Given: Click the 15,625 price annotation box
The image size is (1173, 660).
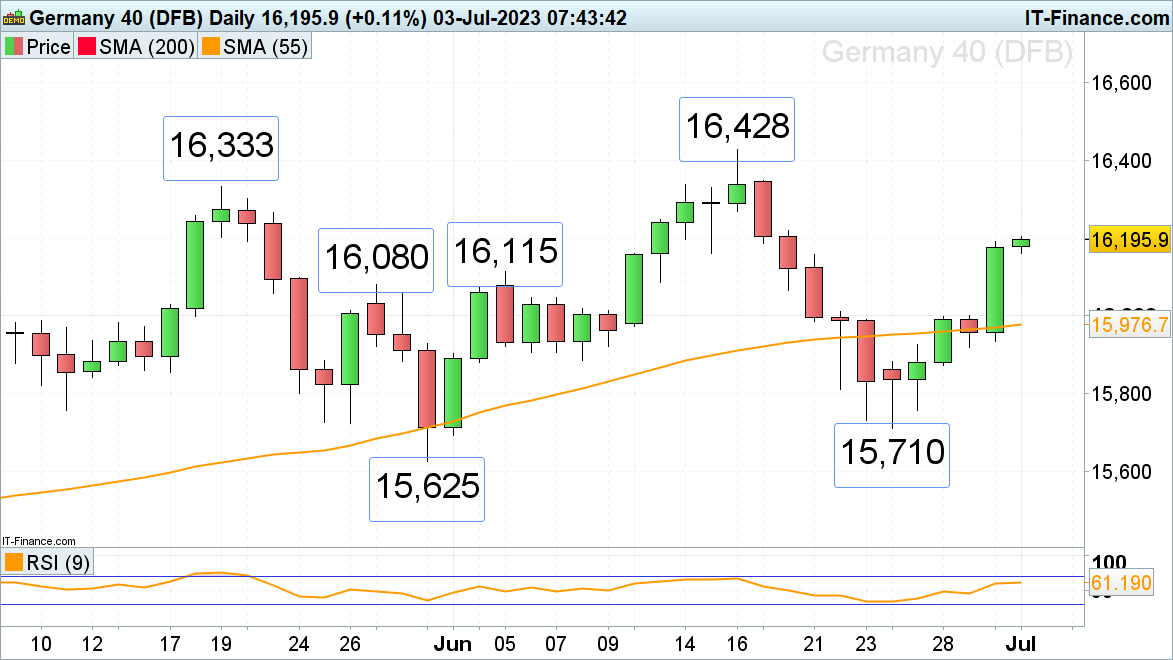Looking at the screenshot, I should 427,489.
